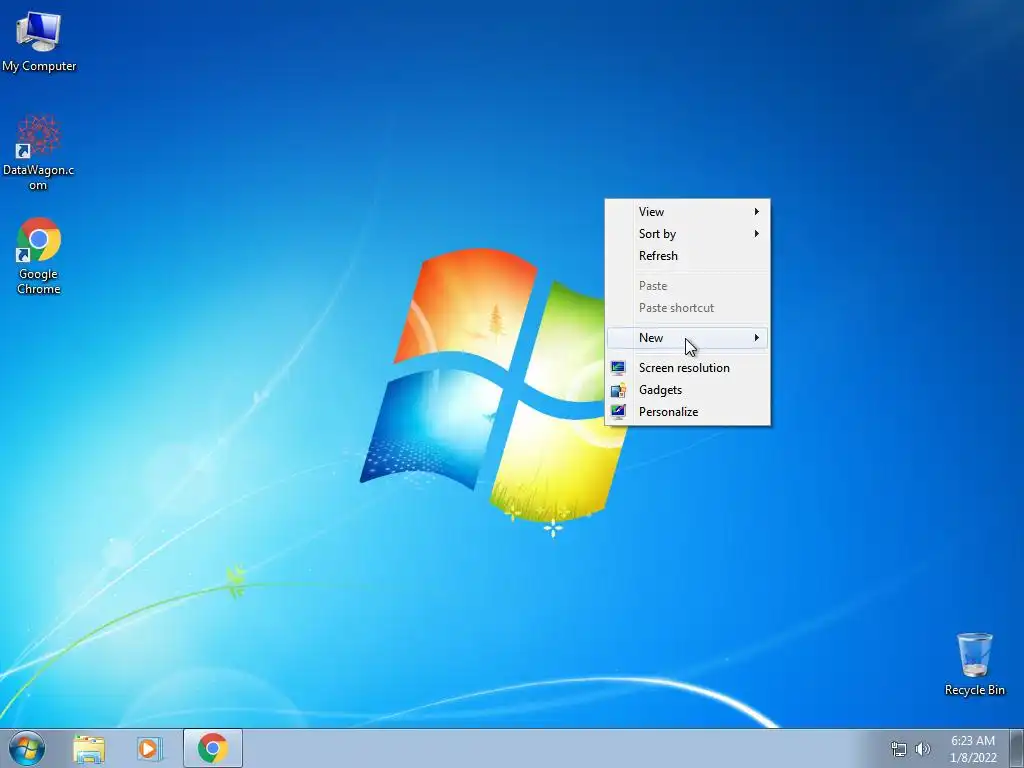Screen dimensions: 1024x768
Task: Expand the arrow beside New
Action: click(x=756, y=338)
